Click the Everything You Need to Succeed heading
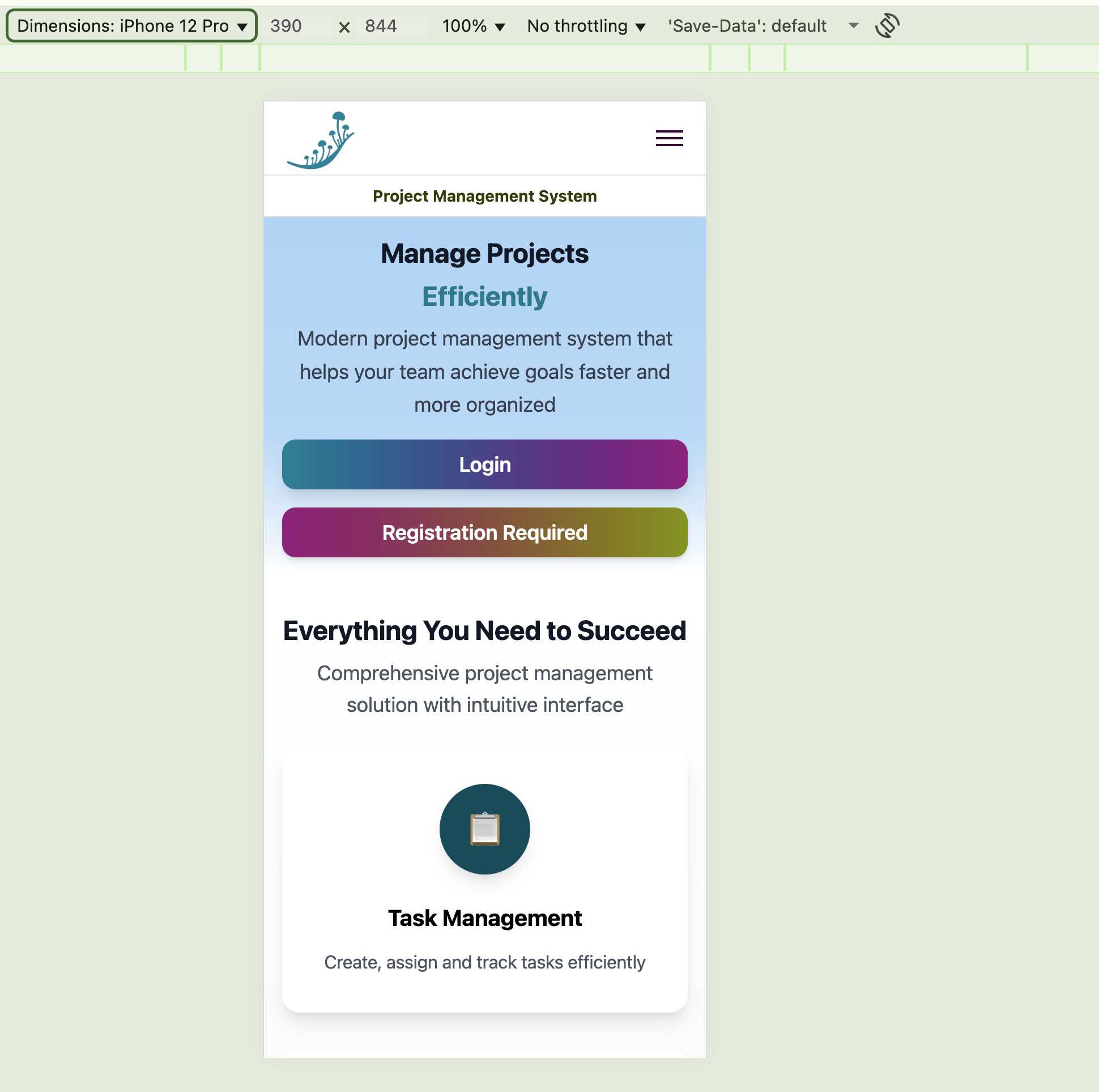Viewport: 1099px width, 1092px height. tap(485, 631)
